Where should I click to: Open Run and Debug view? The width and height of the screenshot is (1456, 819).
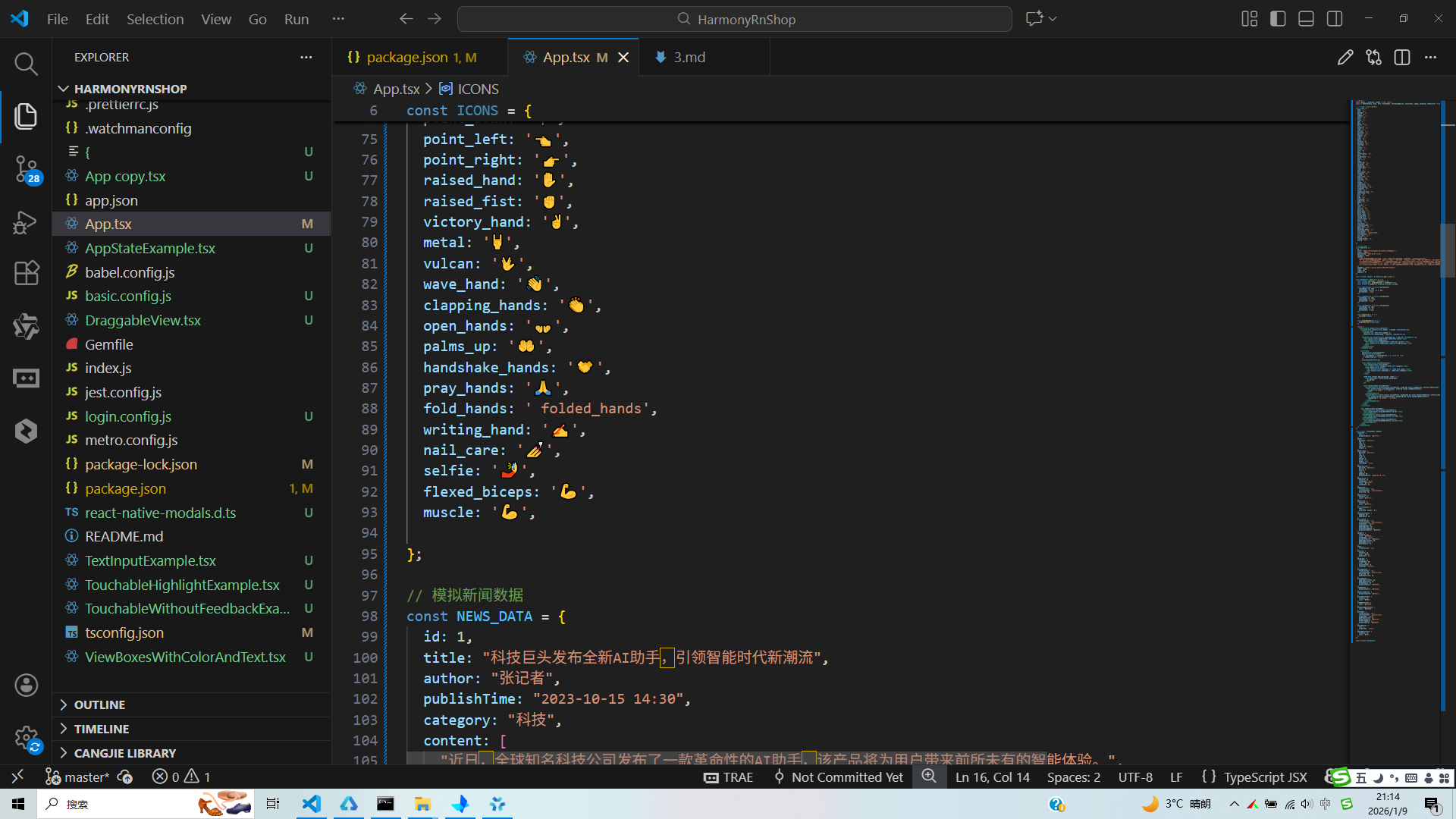(26, 222)
